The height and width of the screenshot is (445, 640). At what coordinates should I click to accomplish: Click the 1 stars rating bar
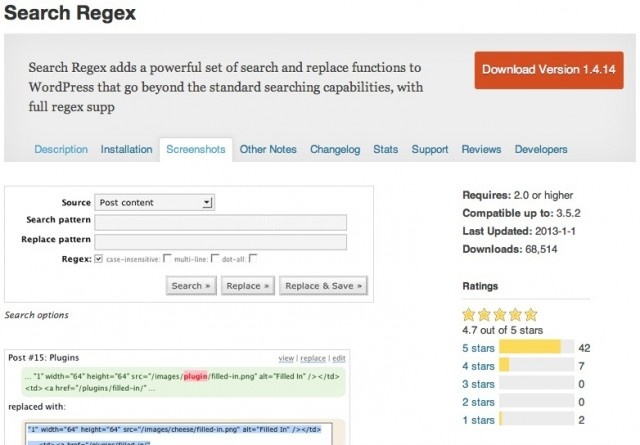(537, 419)
